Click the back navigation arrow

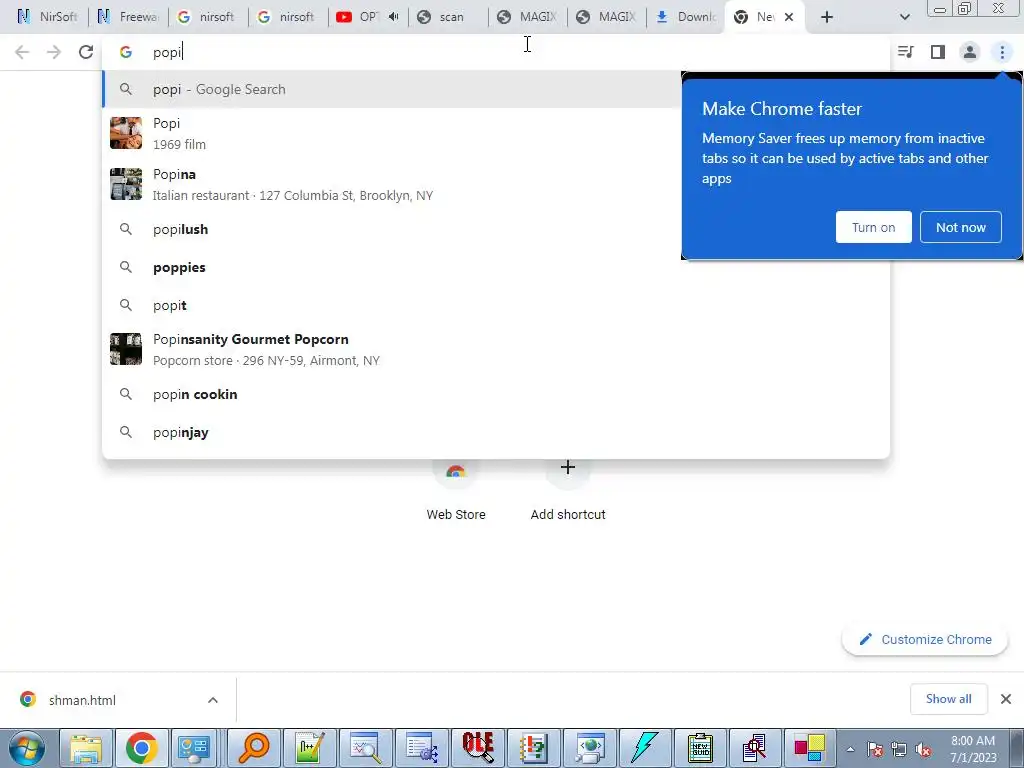[22, 52]
